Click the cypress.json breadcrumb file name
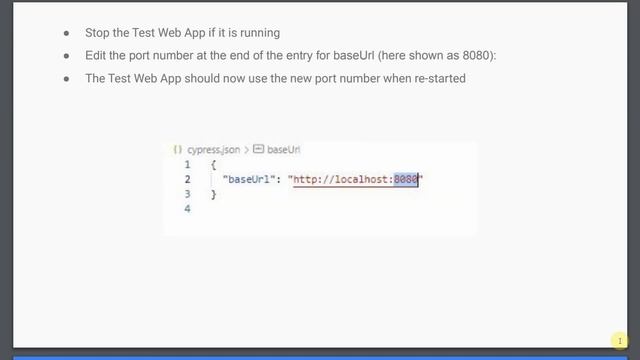This screenshot has height=360, width=640. point(213,150)
